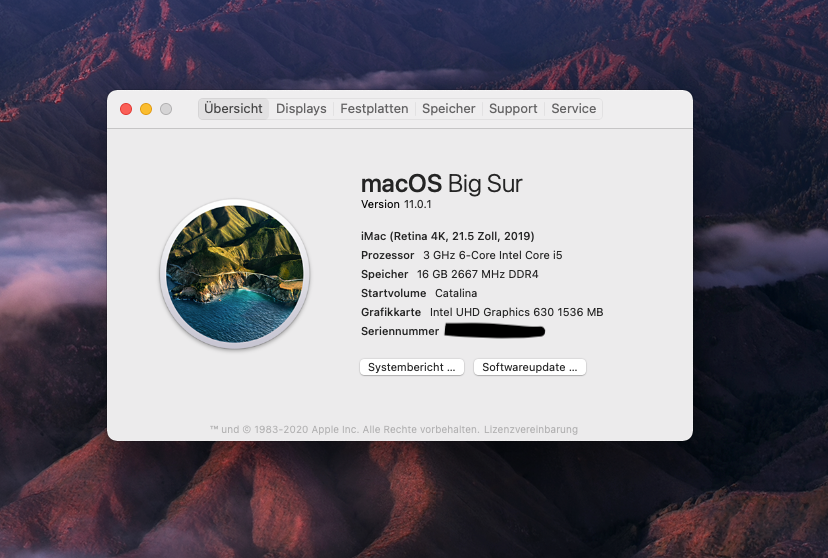
Task: Click the Startvolume label
Action: tap(393, 293)
